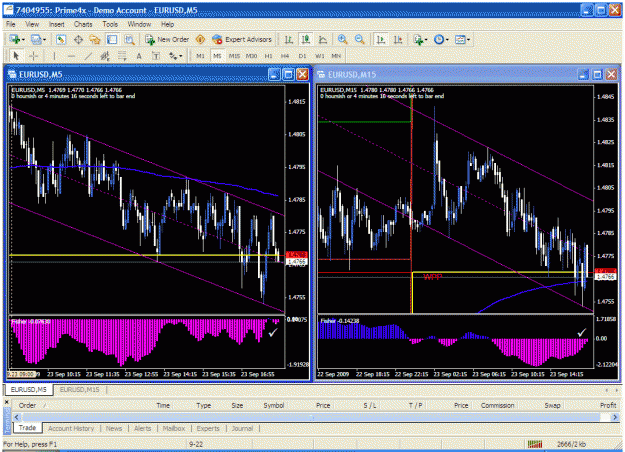
Task: Toggle Expert Advisors on or off
Action: pos(242,39)
